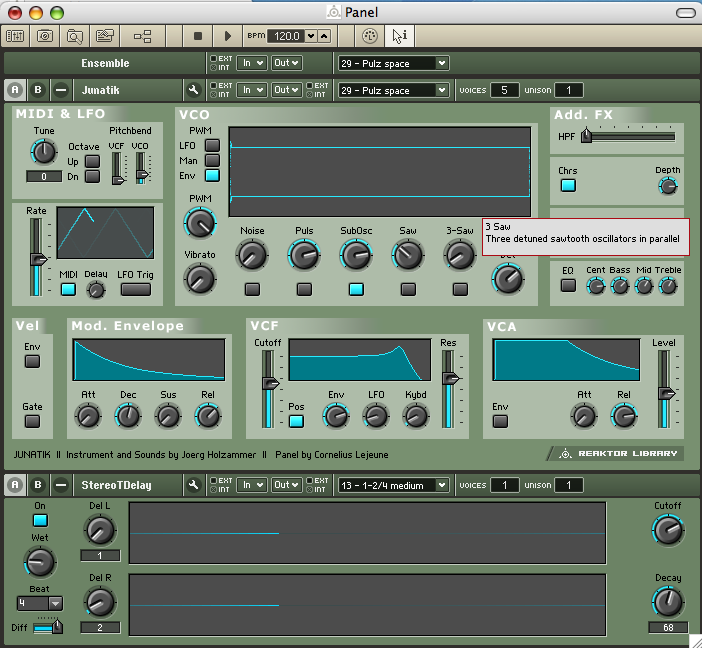Image resolution: width=702 pixels, height=648 pixels.
Task: Show the structure view icon in the toolbar
Action: point(142,36)
